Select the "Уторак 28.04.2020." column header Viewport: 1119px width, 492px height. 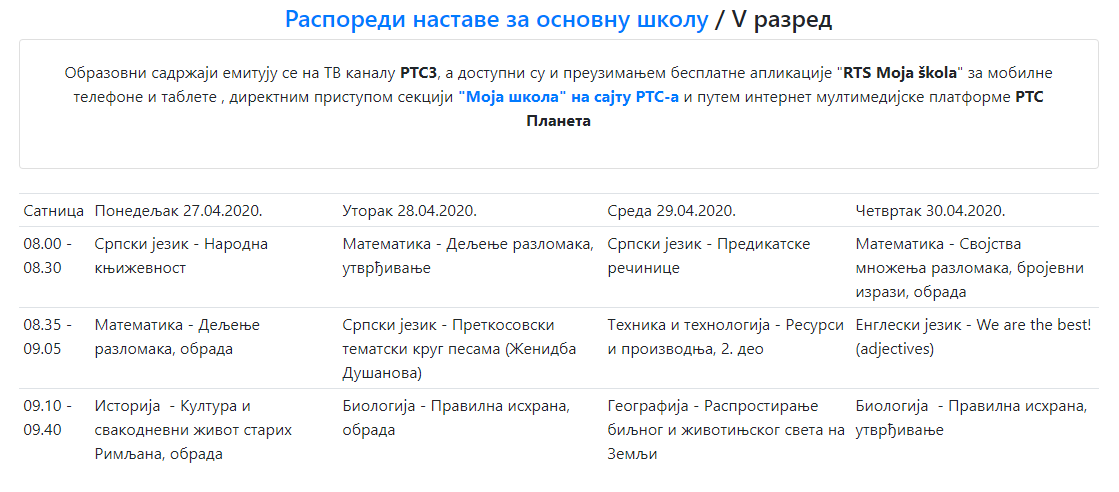tap(409, 211)
